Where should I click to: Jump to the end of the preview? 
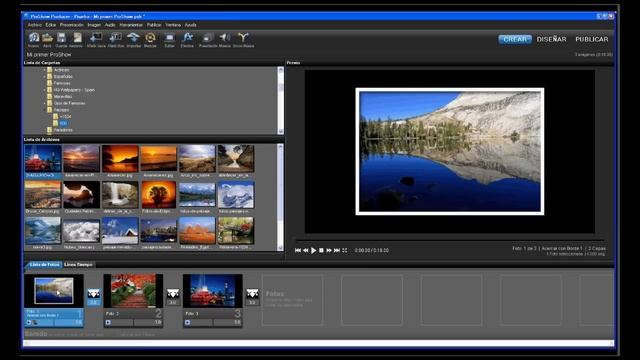pos(337,250)
